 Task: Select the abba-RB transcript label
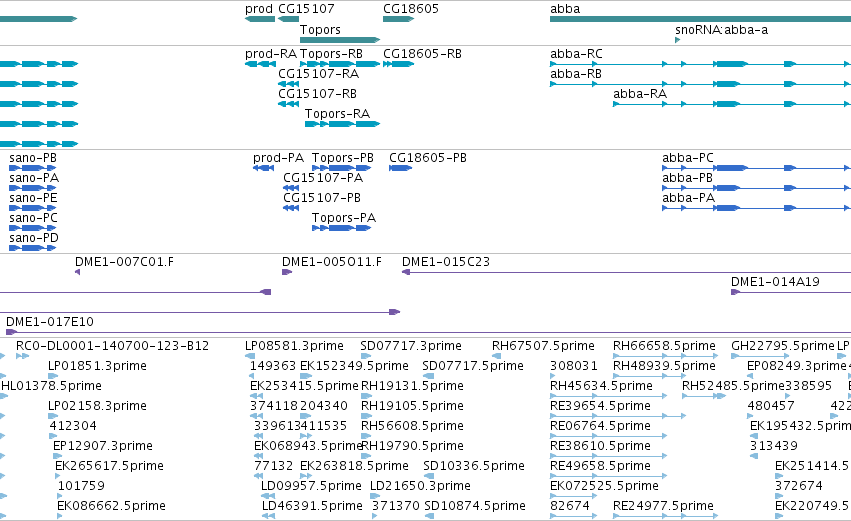tap(575, 74)
